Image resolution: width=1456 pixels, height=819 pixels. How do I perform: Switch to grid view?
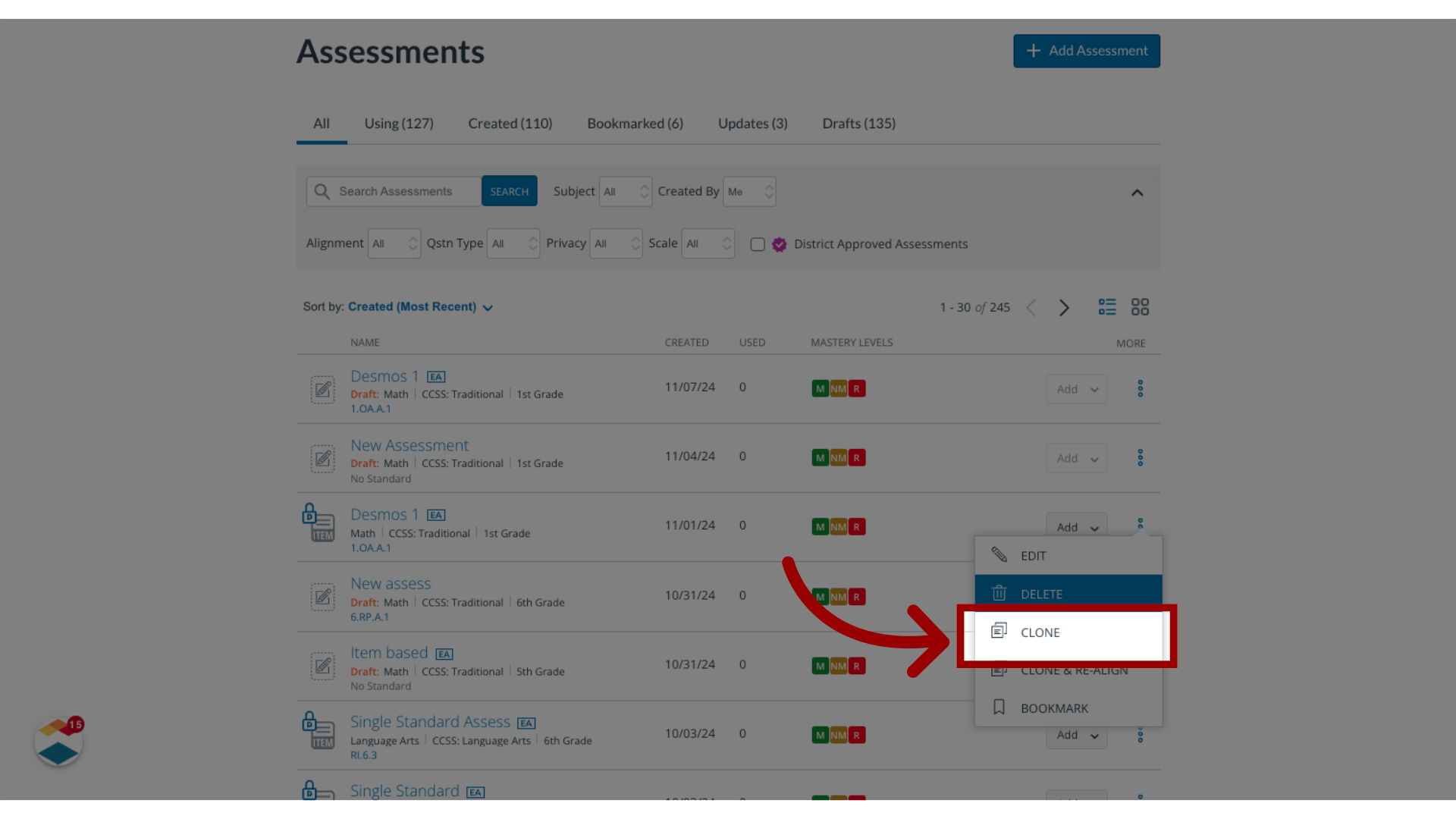coord(1140,306)
